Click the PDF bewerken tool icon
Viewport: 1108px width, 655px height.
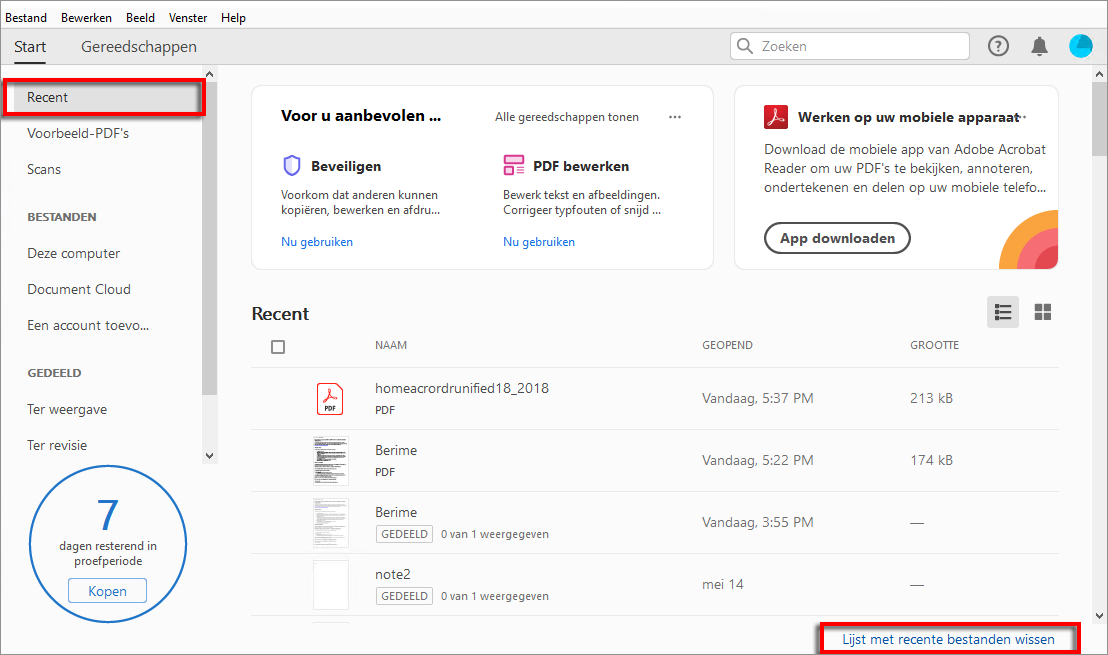[x=514, y=166]
